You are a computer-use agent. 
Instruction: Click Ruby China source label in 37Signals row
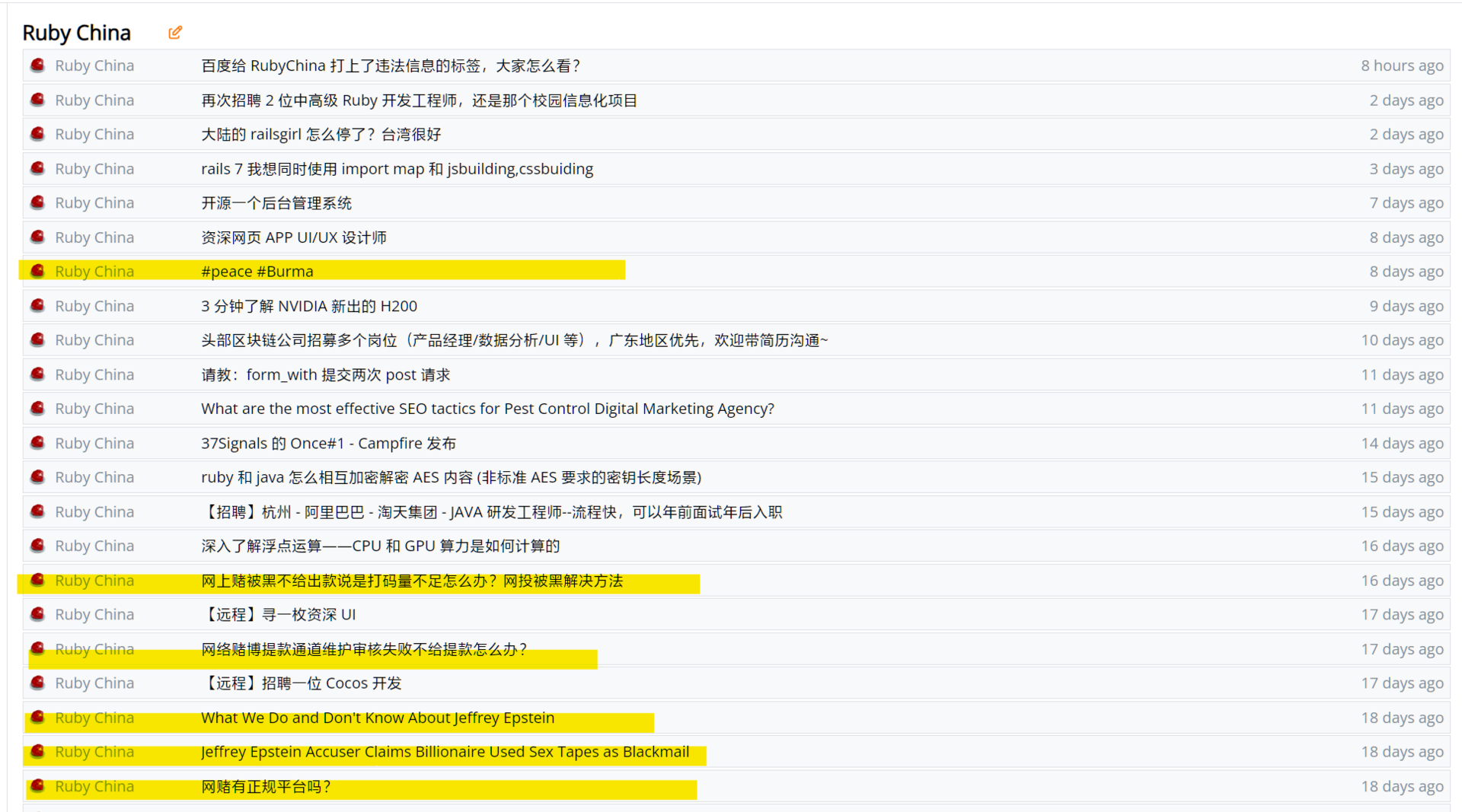[94, 442]
